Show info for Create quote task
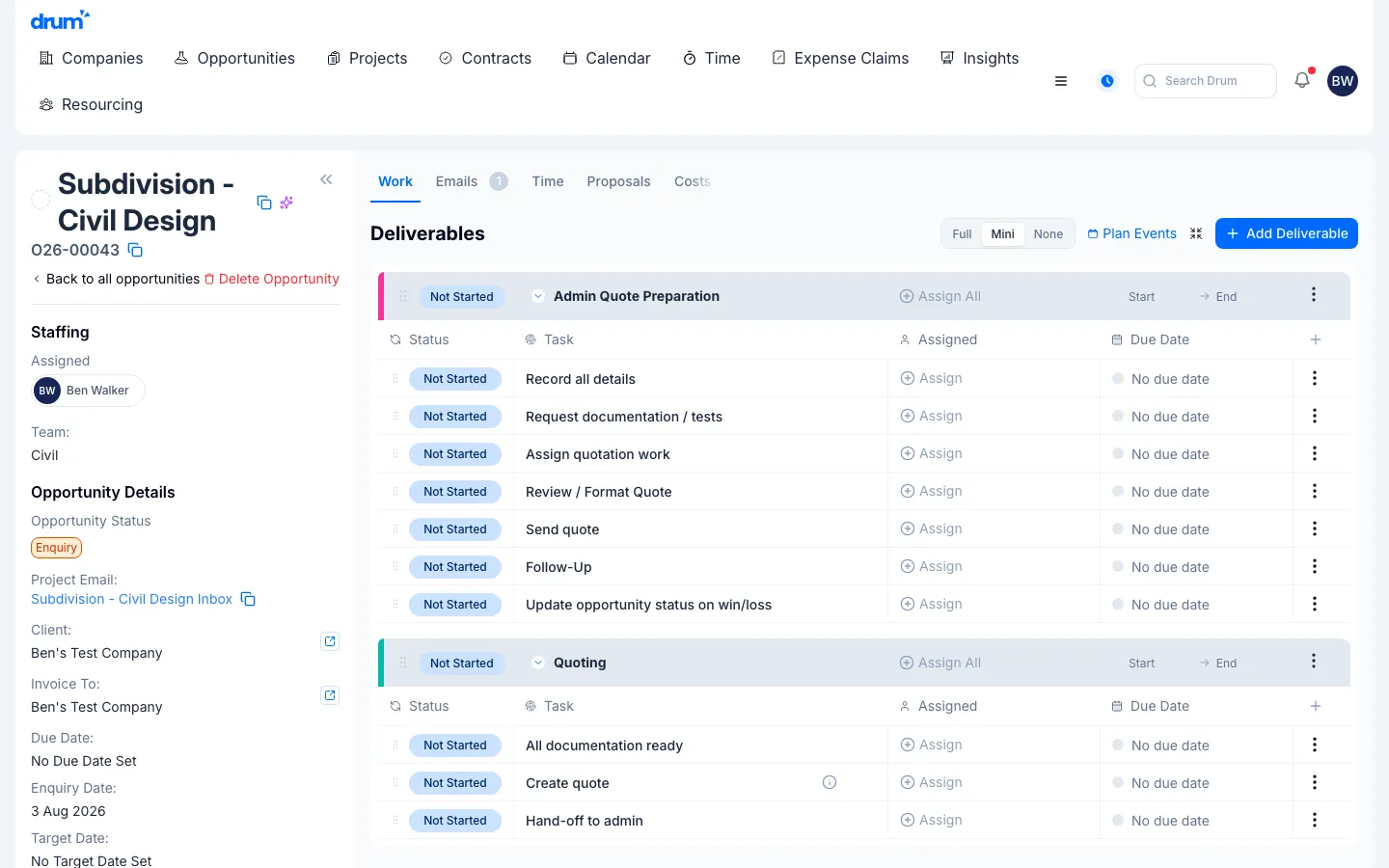The image size is (1389, 868). [x=830, y=782]
